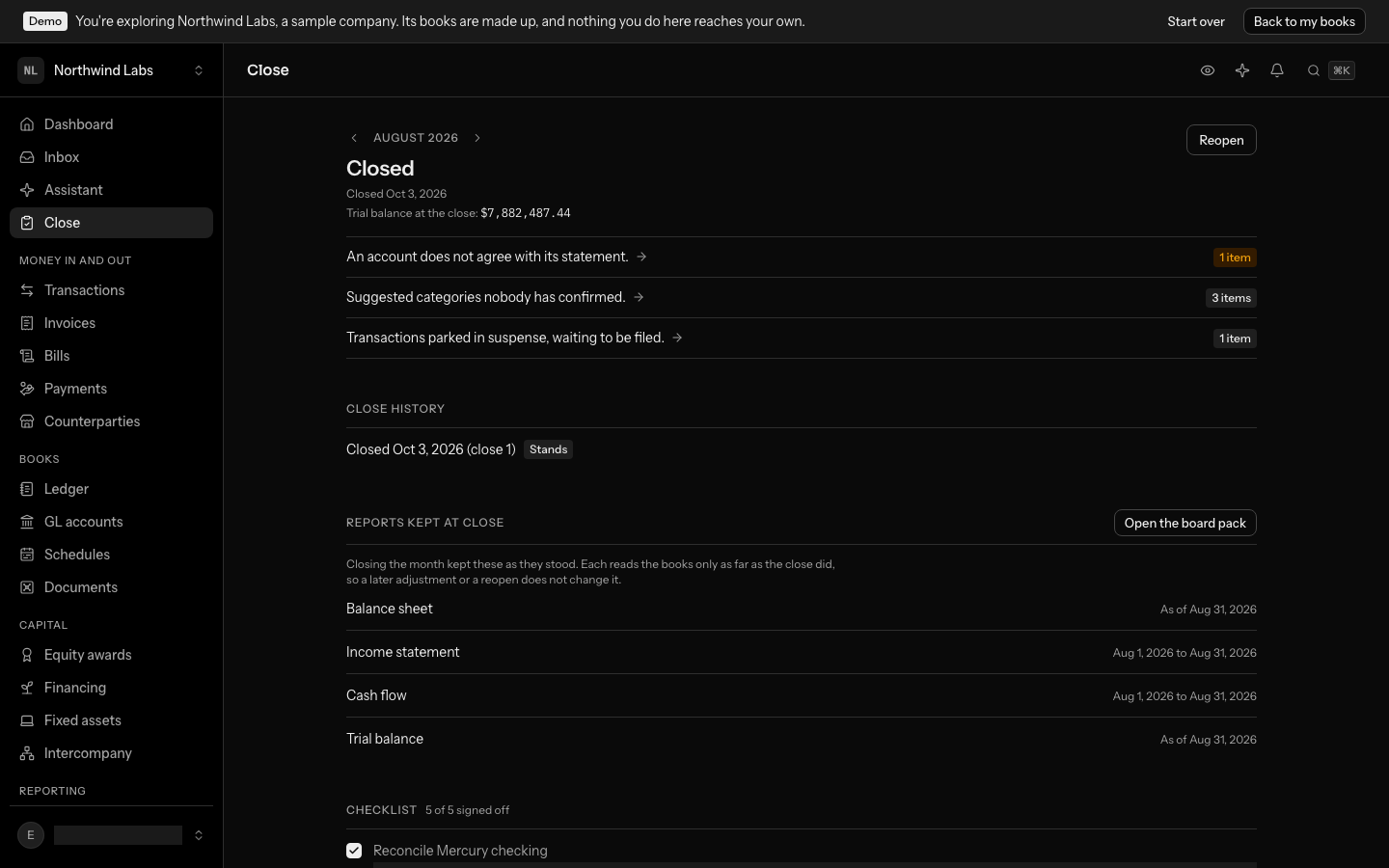The height and width of the screenshot is (868, 1389).
Task: Click Back to my books button
Action: pyautogui.click(x=1304, y=21)
